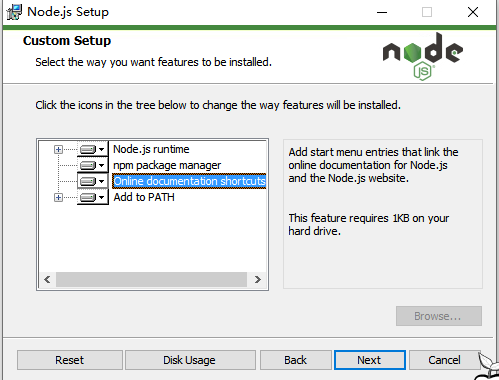Expand the Add to PATH tree node
This screenshot has height=380, width=499.
(58, 197)
